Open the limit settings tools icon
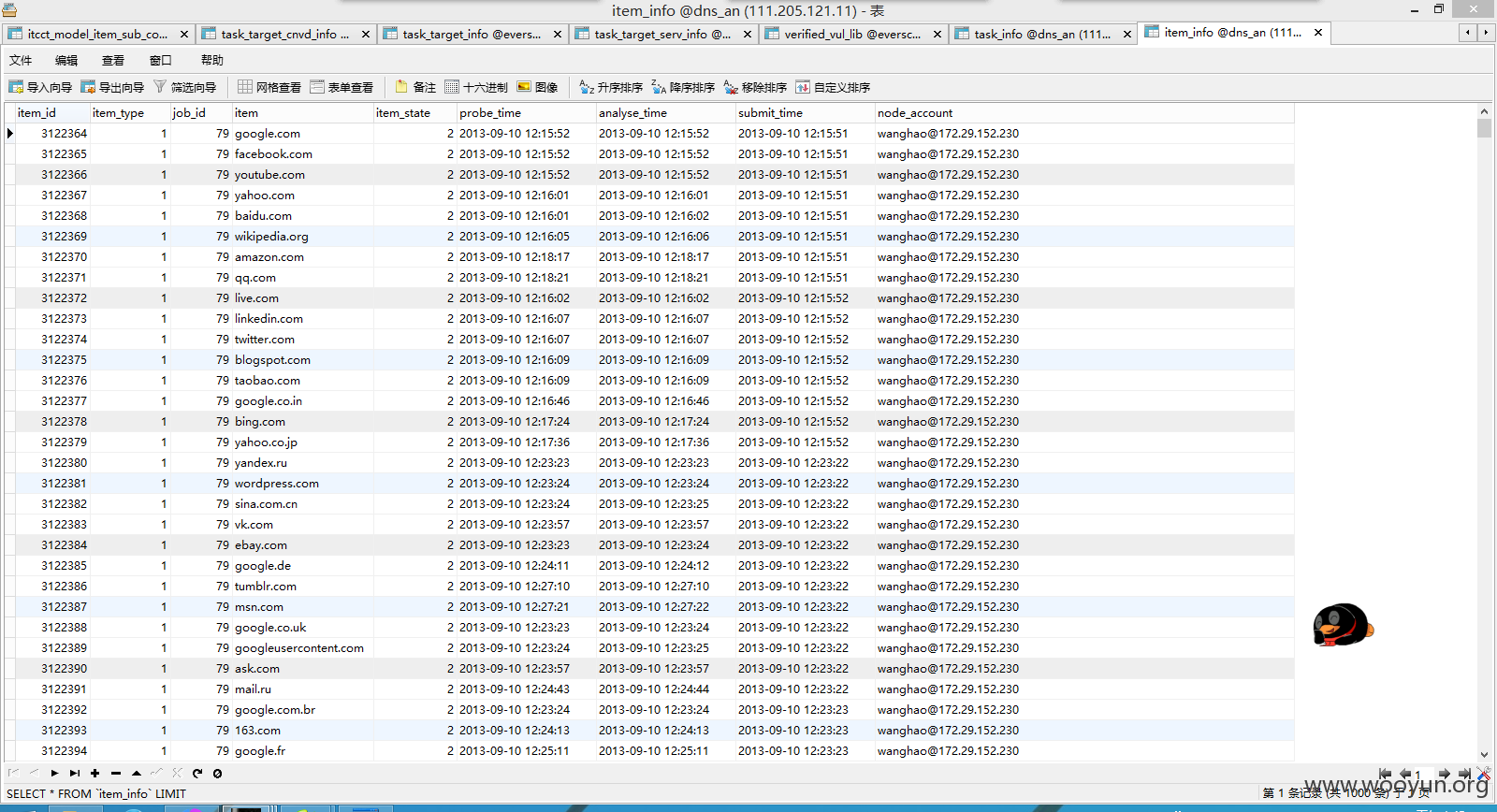 [x=1484, y=774]
